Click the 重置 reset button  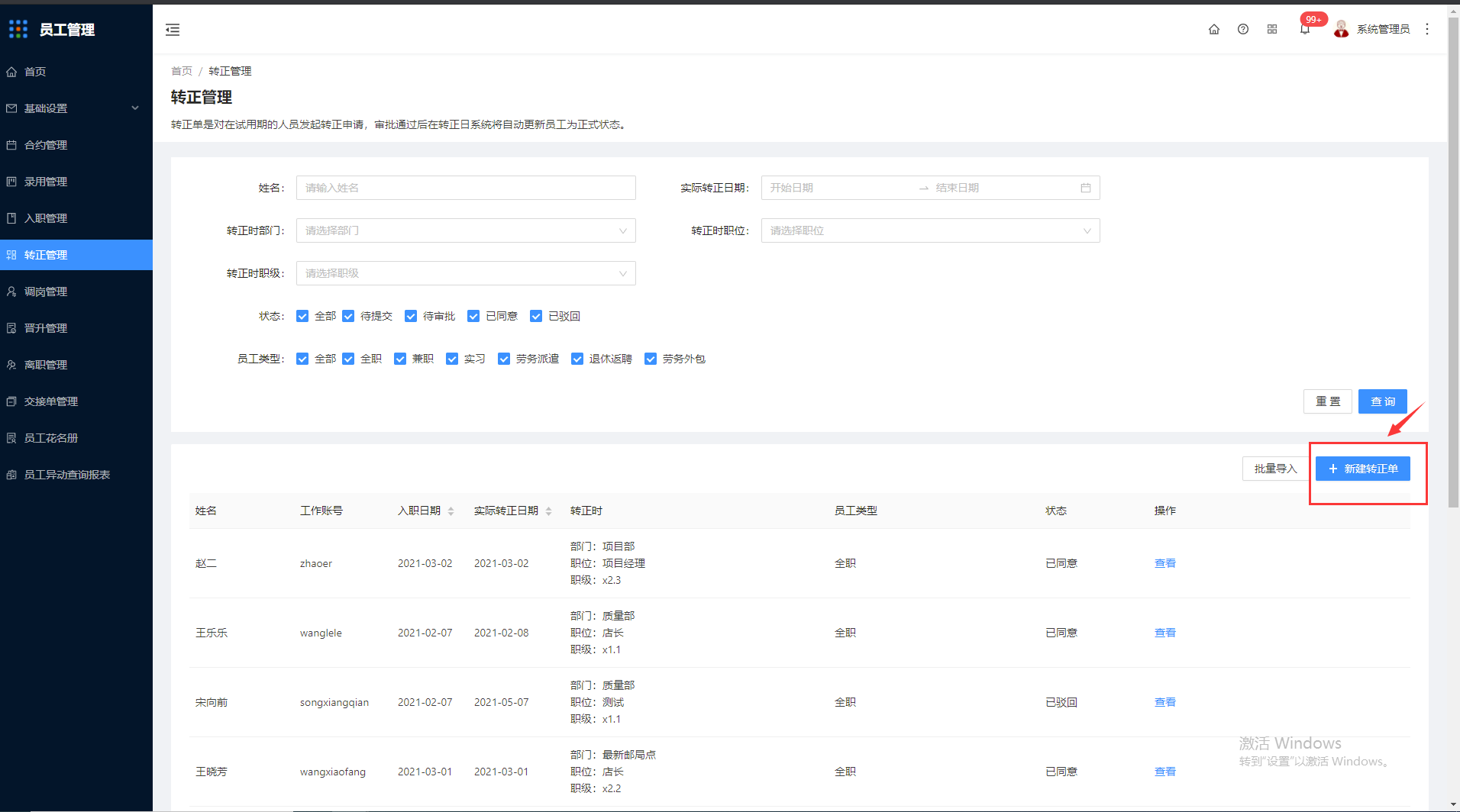(1328, 401)
